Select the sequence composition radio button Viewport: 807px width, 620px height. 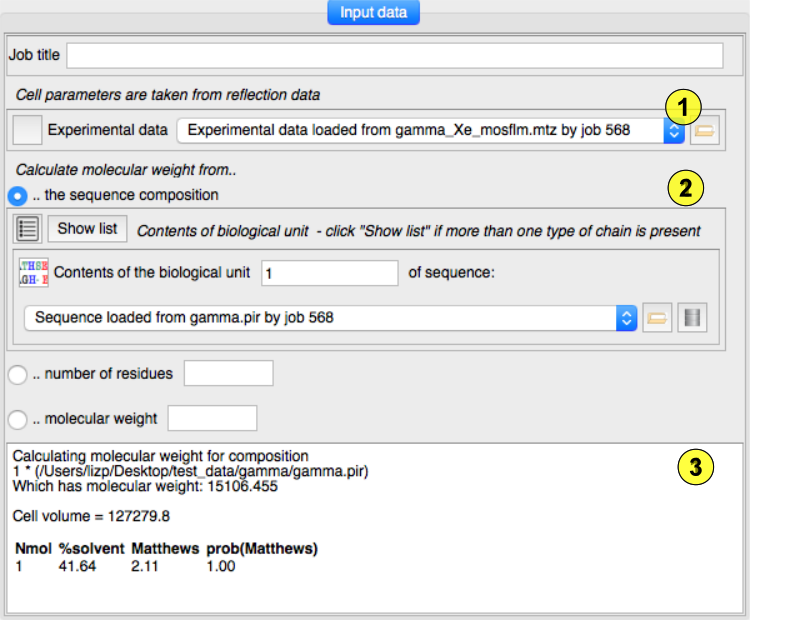(x=17, y=195)
